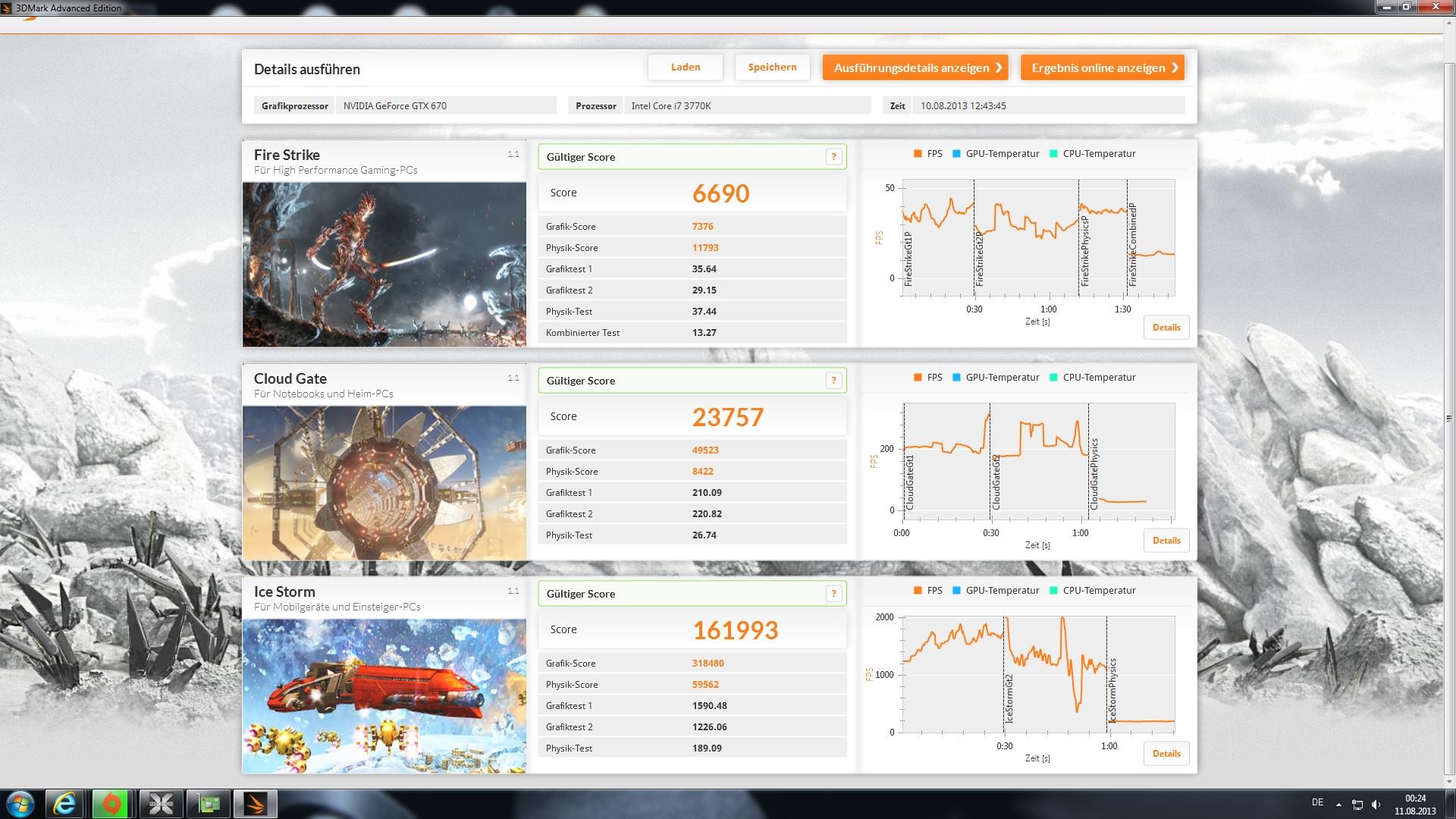
Task: Open the Cloud Gate score help question mark
Action: point(833,381)
